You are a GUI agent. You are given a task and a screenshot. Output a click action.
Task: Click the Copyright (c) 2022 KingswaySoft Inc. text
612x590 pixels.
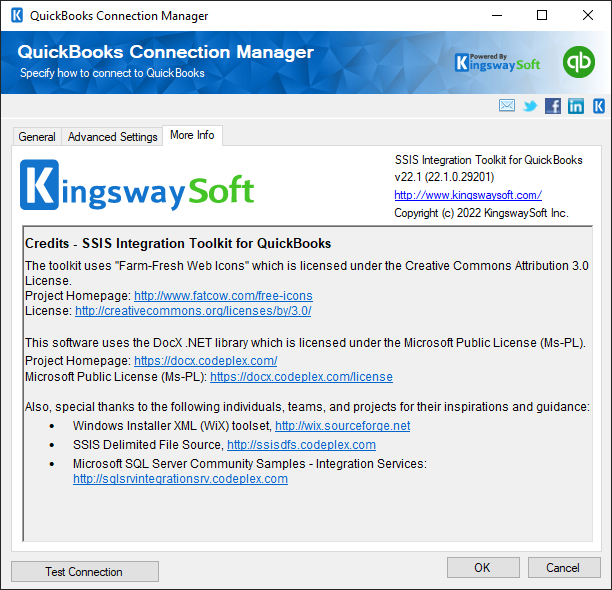(481, 213)
